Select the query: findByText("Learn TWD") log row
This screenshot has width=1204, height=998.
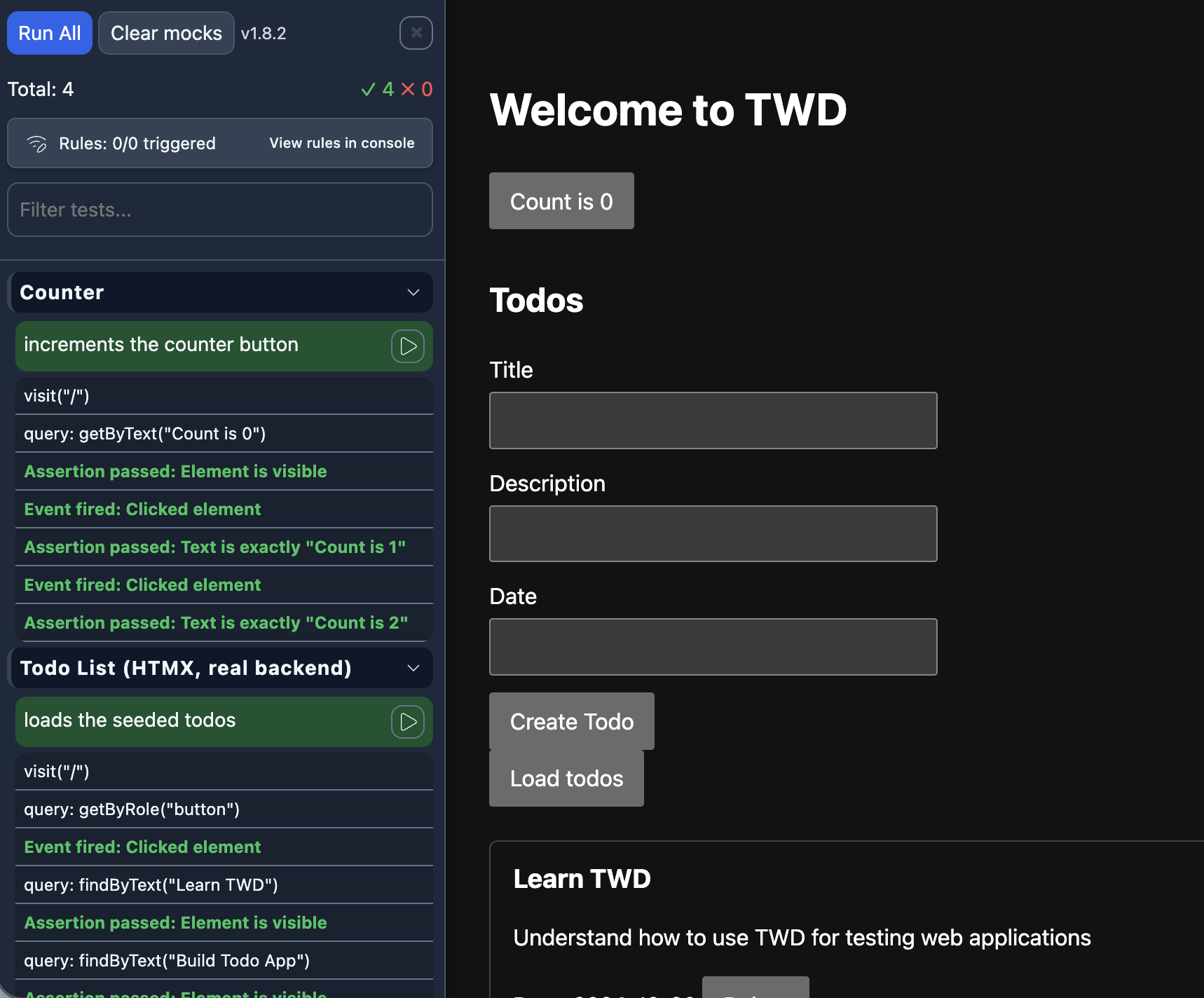pyautogui.click(x=224, y=885)
